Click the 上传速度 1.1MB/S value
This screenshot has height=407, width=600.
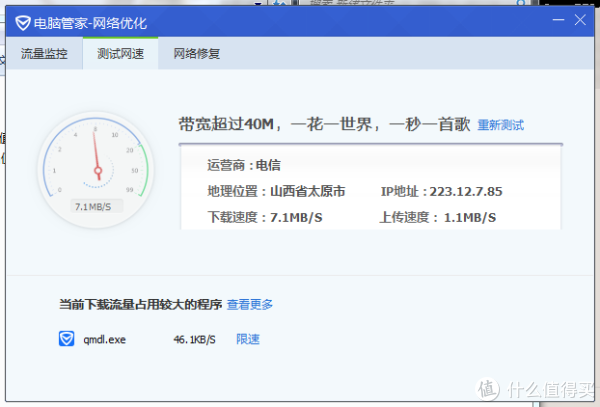(470, 217)
